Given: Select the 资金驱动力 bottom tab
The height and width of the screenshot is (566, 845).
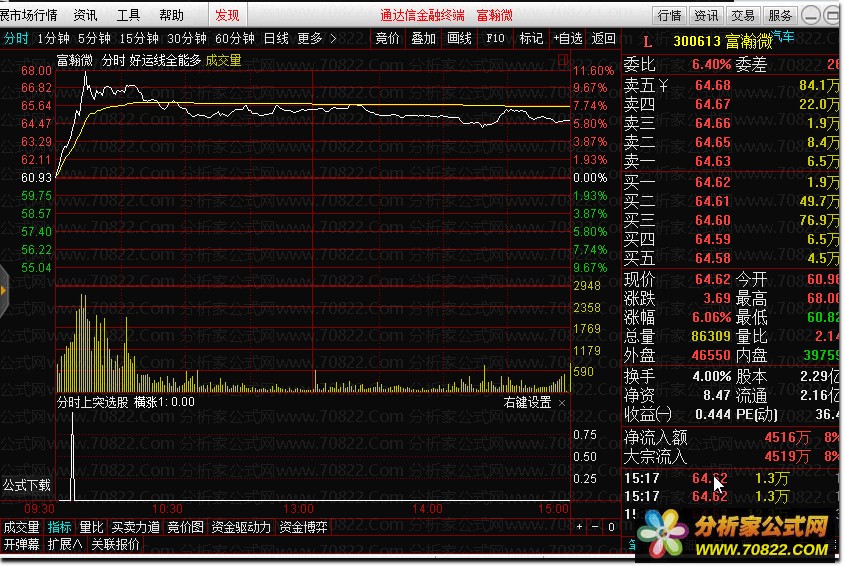Looking at the screenshot, I should (x=241, y=527).
